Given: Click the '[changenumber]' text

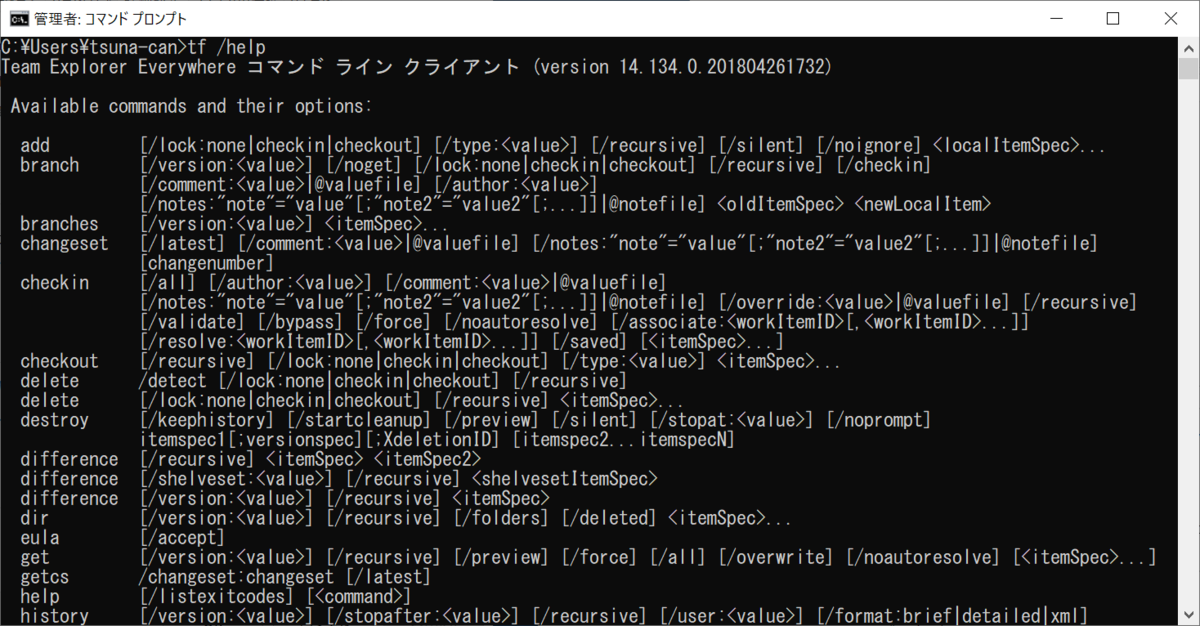Looking at the screenshot, I should (x=206, y=263).
